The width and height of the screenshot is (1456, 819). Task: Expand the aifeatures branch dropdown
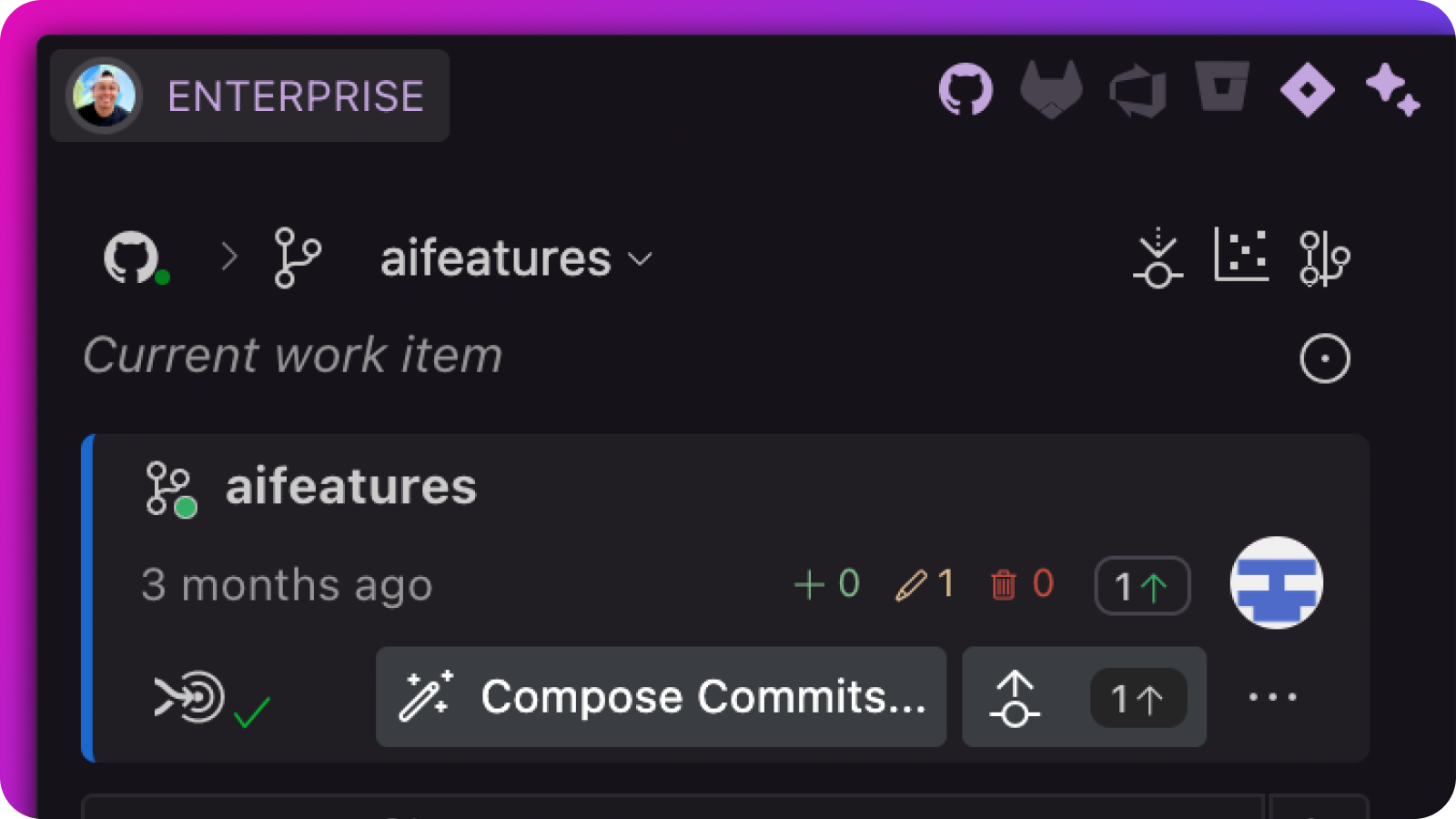[642, 259]
